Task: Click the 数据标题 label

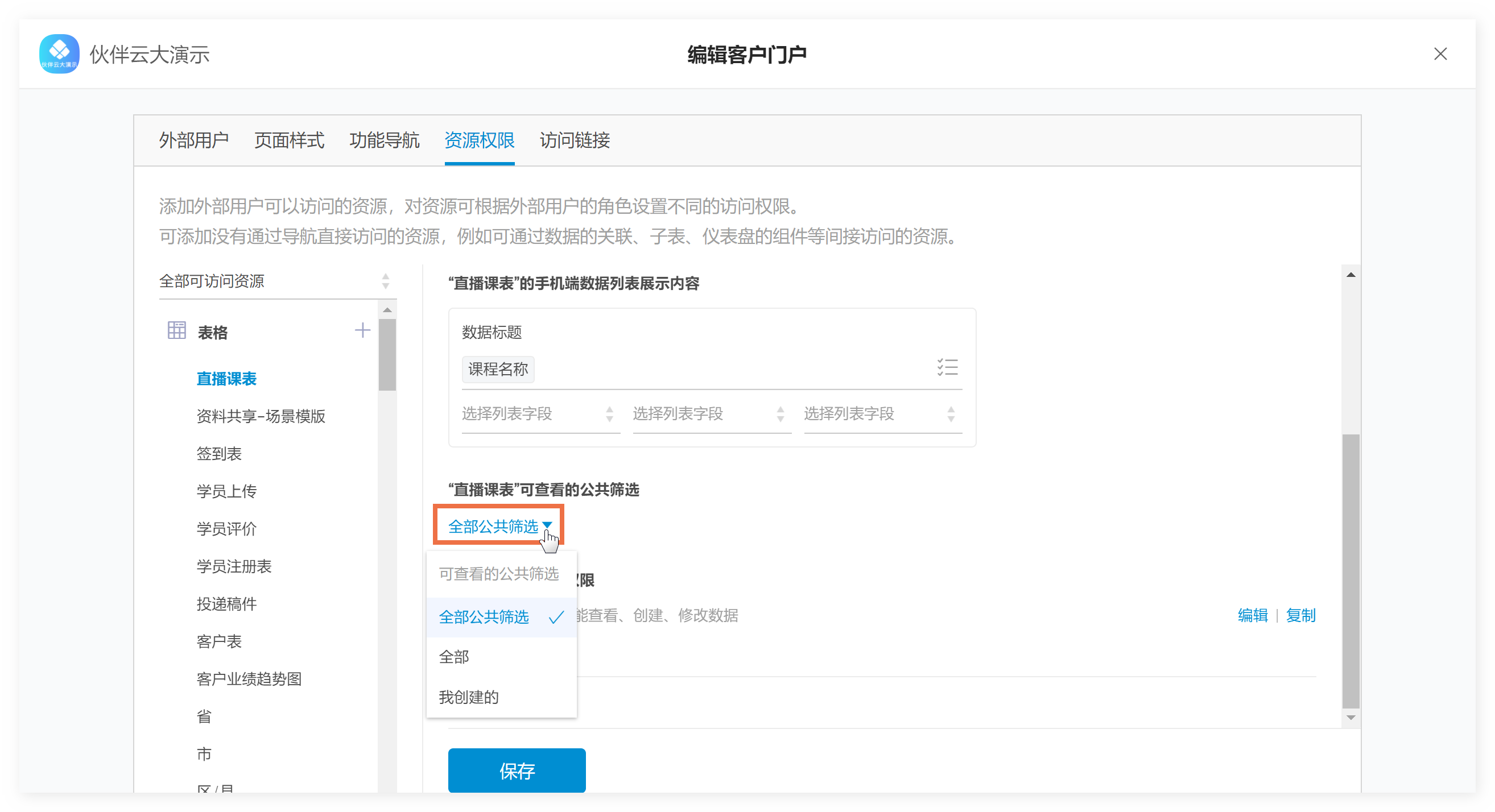Action: coord(492,332)
